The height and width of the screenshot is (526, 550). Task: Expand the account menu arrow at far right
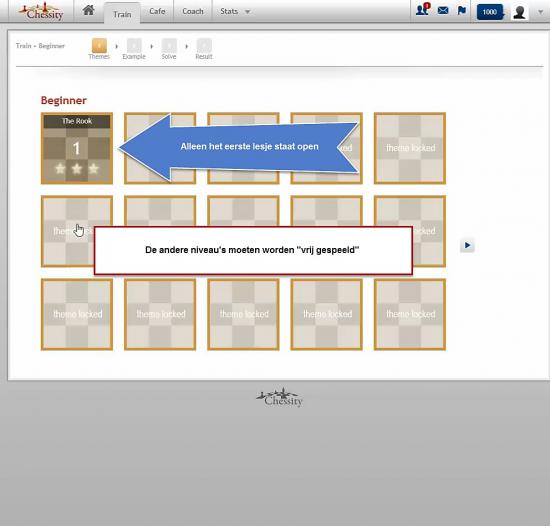point(541,12)
